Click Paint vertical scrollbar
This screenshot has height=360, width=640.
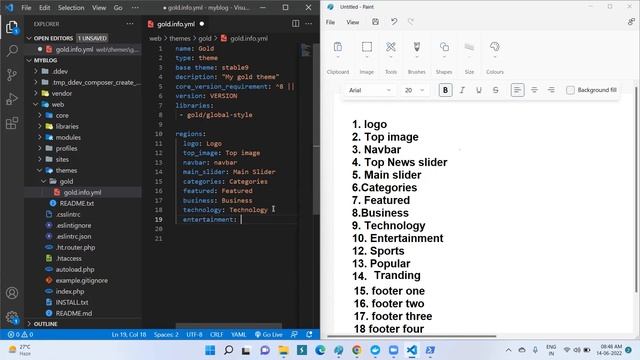[636, 189]
